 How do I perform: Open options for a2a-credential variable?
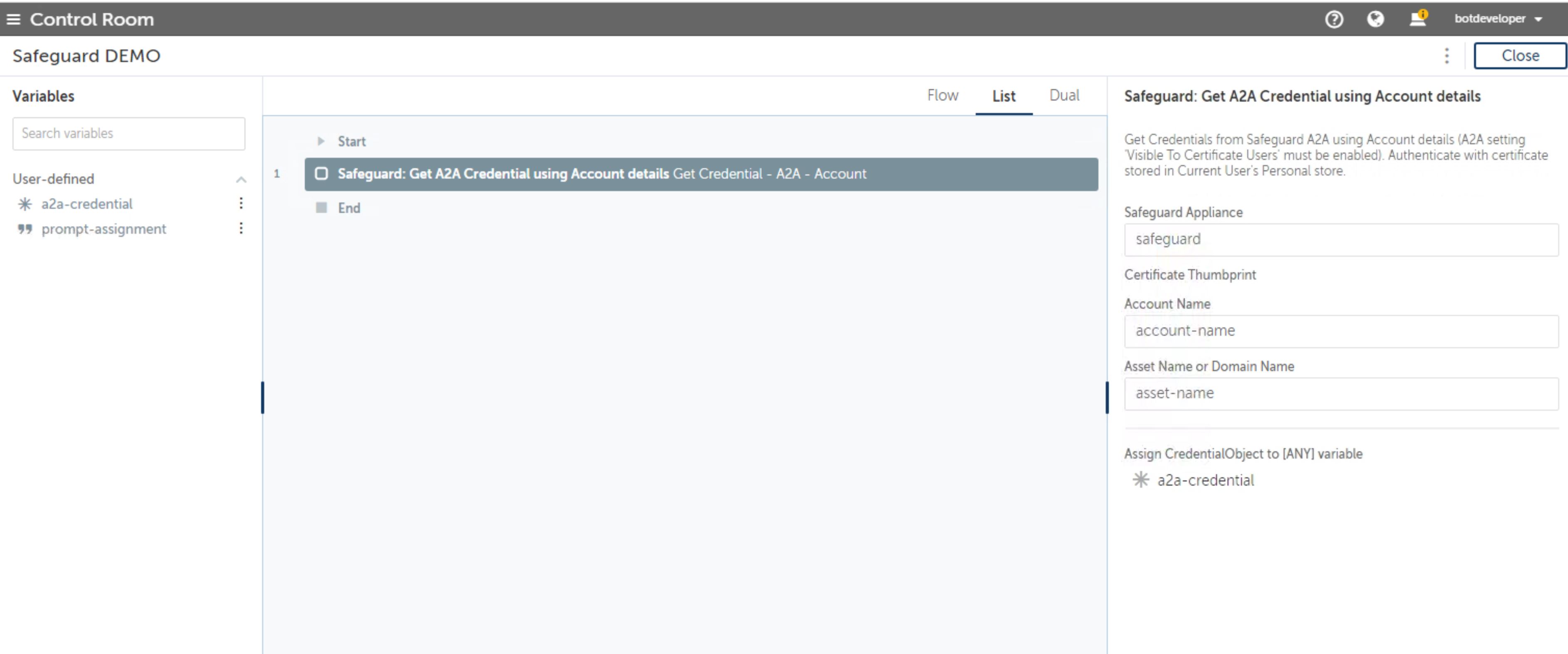coord(241,204)
